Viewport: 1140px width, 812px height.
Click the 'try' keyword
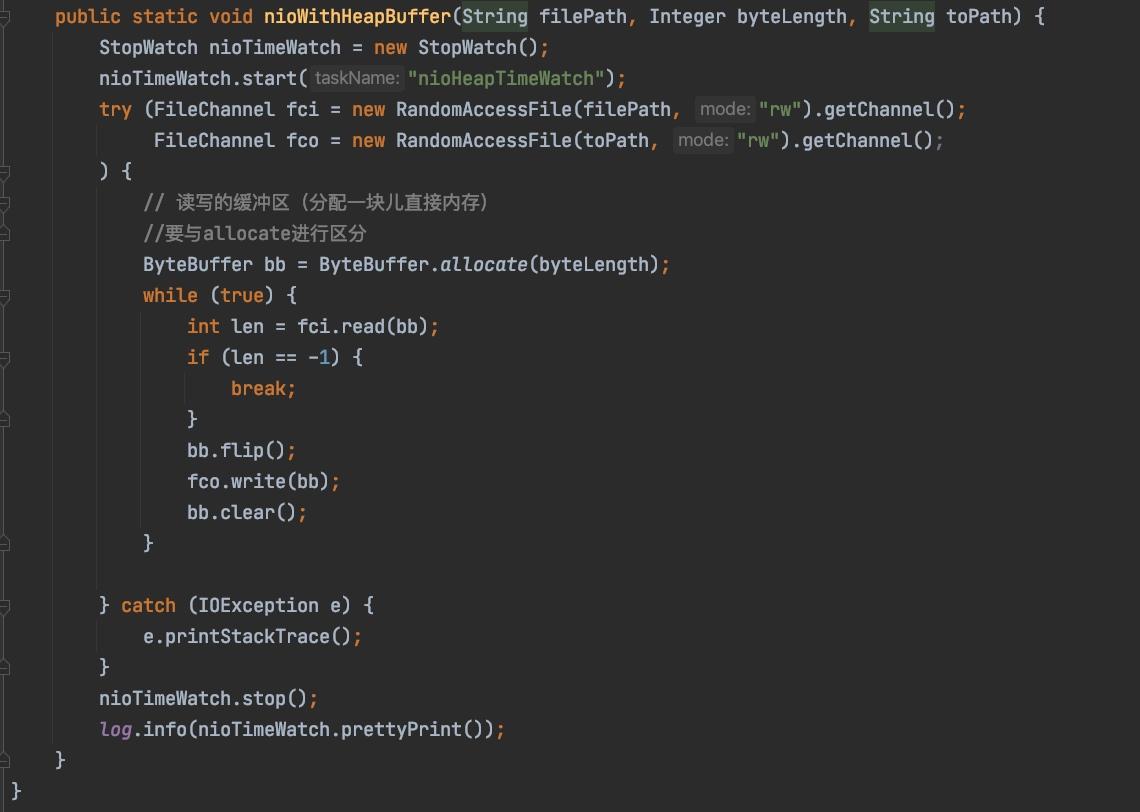pyautogui.click(x=115, y=110)
